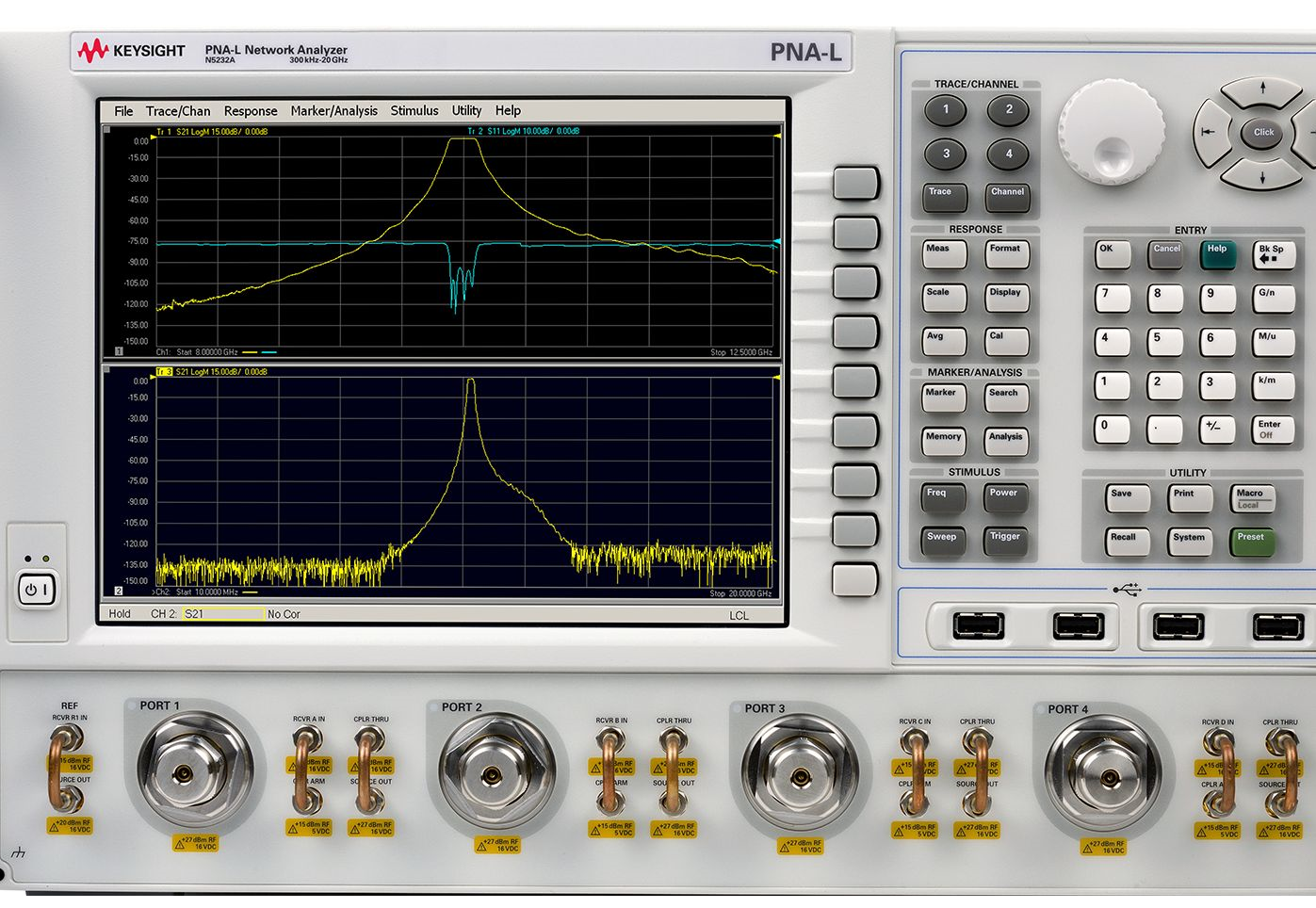This screenshot has width=1316, height=908.
Task: Push the k/m unit key
Action: pyautogui.click(x=1275, y=386)
